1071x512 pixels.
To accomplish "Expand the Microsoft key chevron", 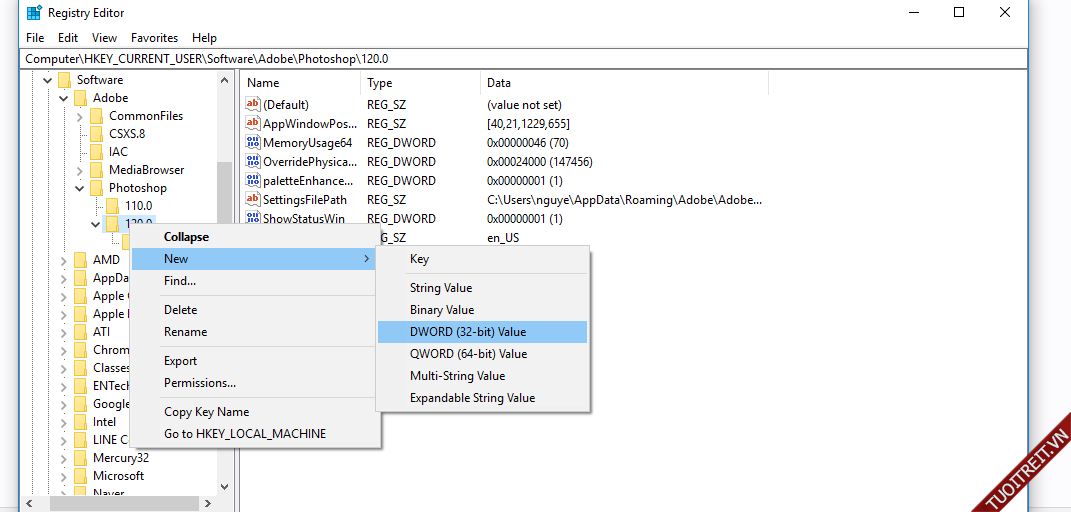I will coord(64,476).
